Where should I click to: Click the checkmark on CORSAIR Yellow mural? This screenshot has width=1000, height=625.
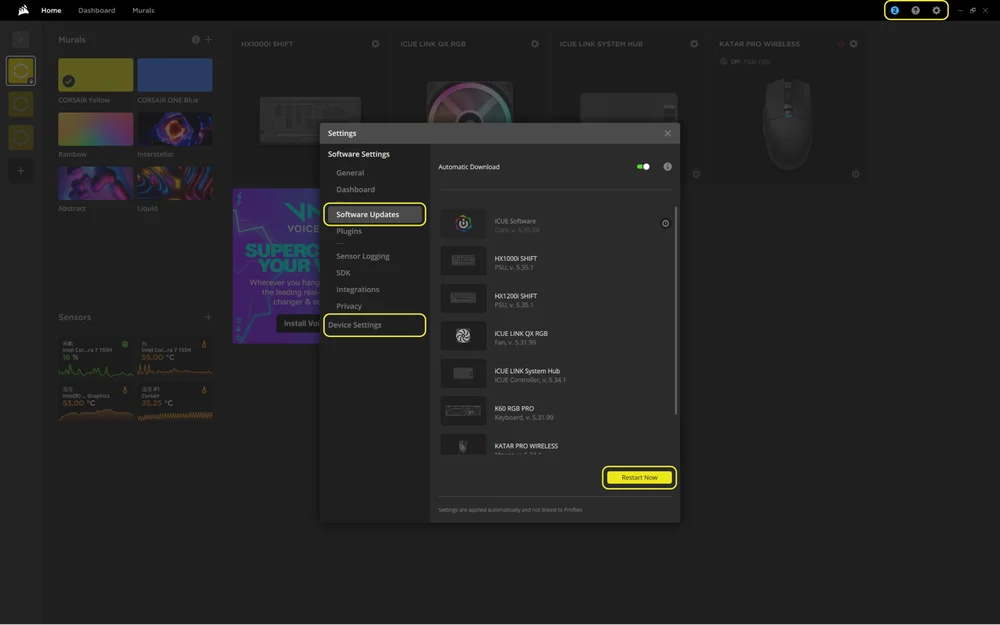tap(68, 79)
